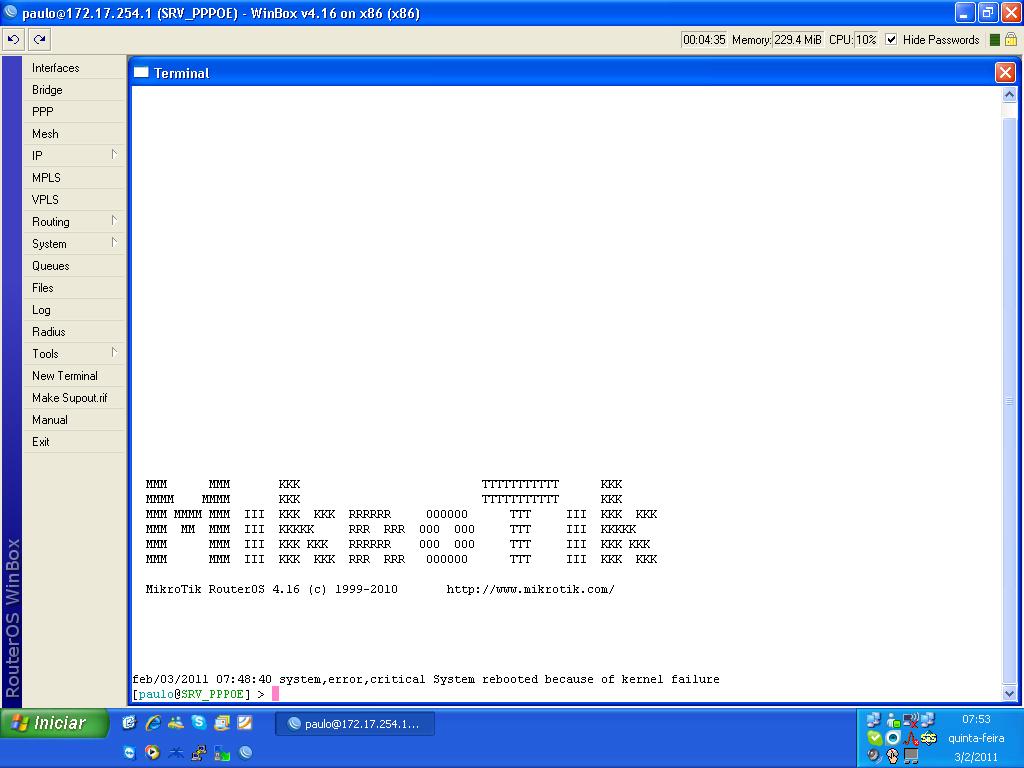Open the MPLS menu item
1024x768 pixels.
click(73, 178)
